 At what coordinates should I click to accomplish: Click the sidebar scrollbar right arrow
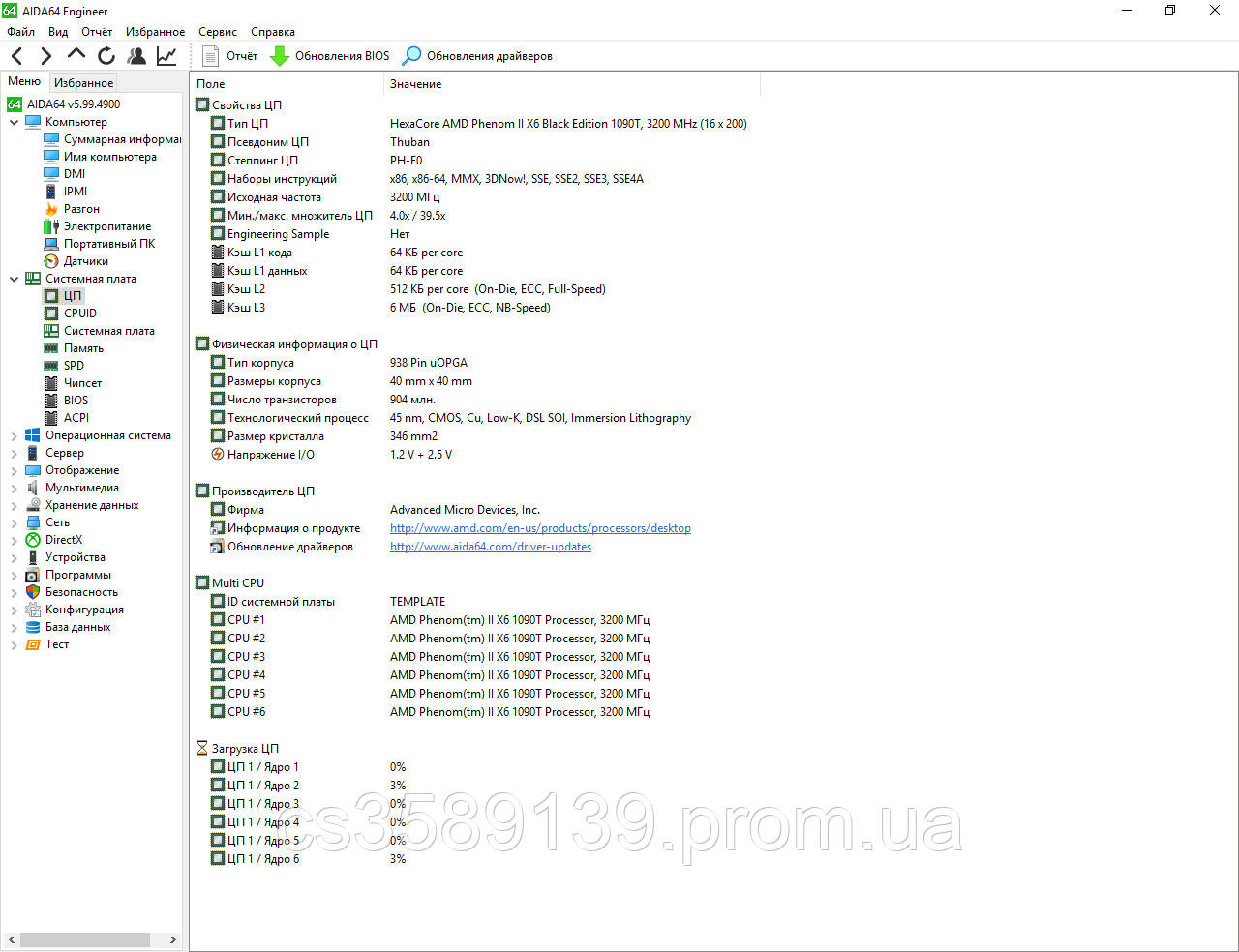[x=173, y=939]
